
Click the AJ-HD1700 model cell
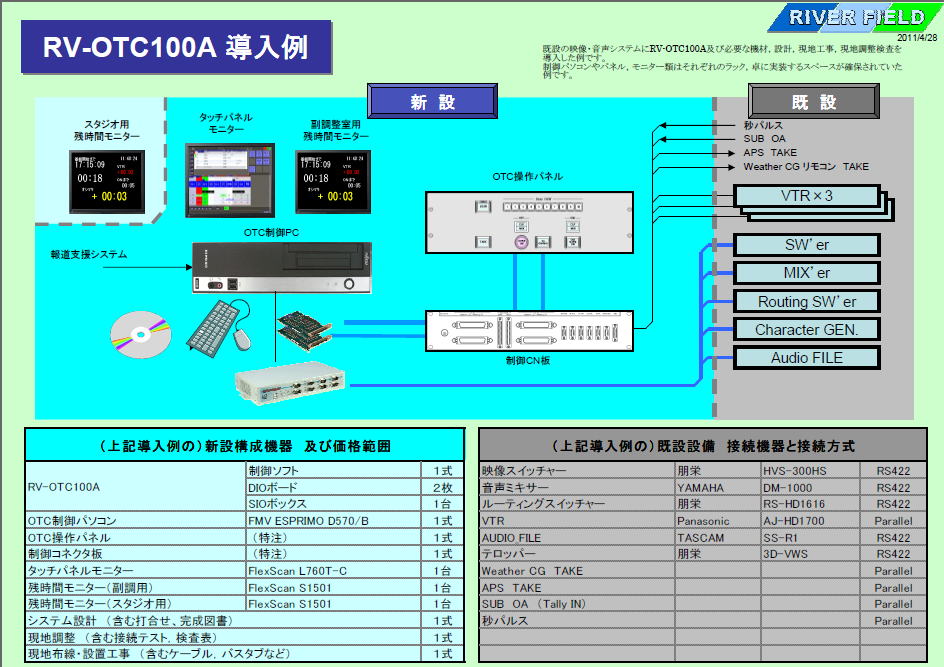810,521
